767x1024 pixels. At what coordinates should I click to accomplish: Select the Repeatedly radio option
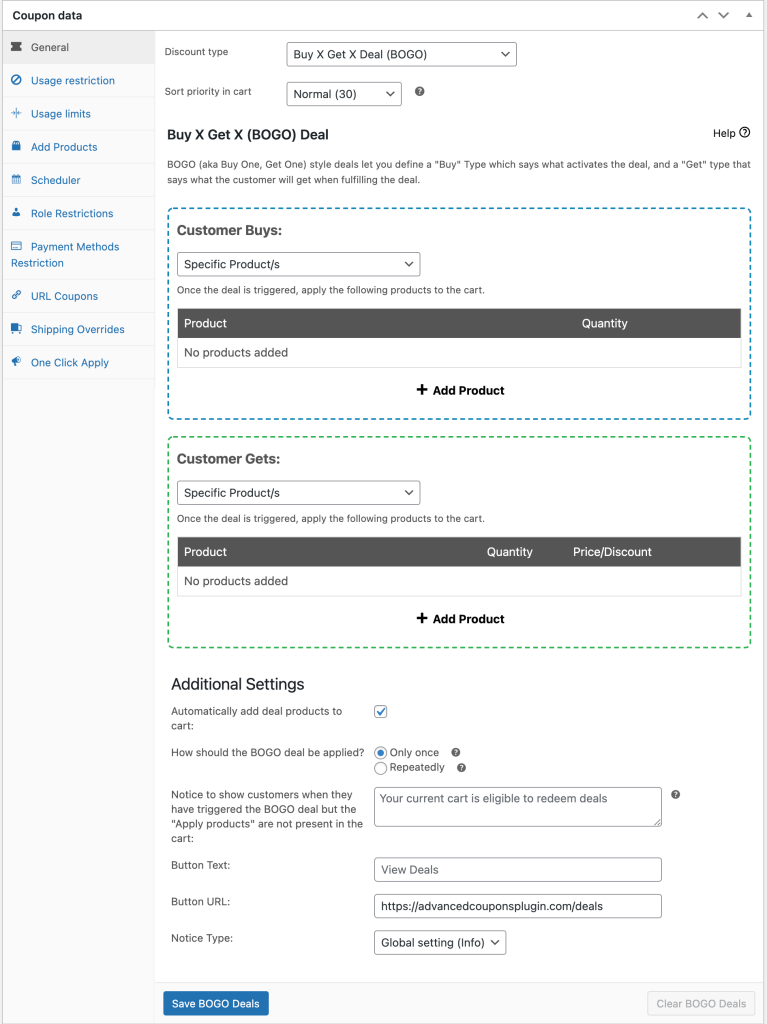point(380,767)
